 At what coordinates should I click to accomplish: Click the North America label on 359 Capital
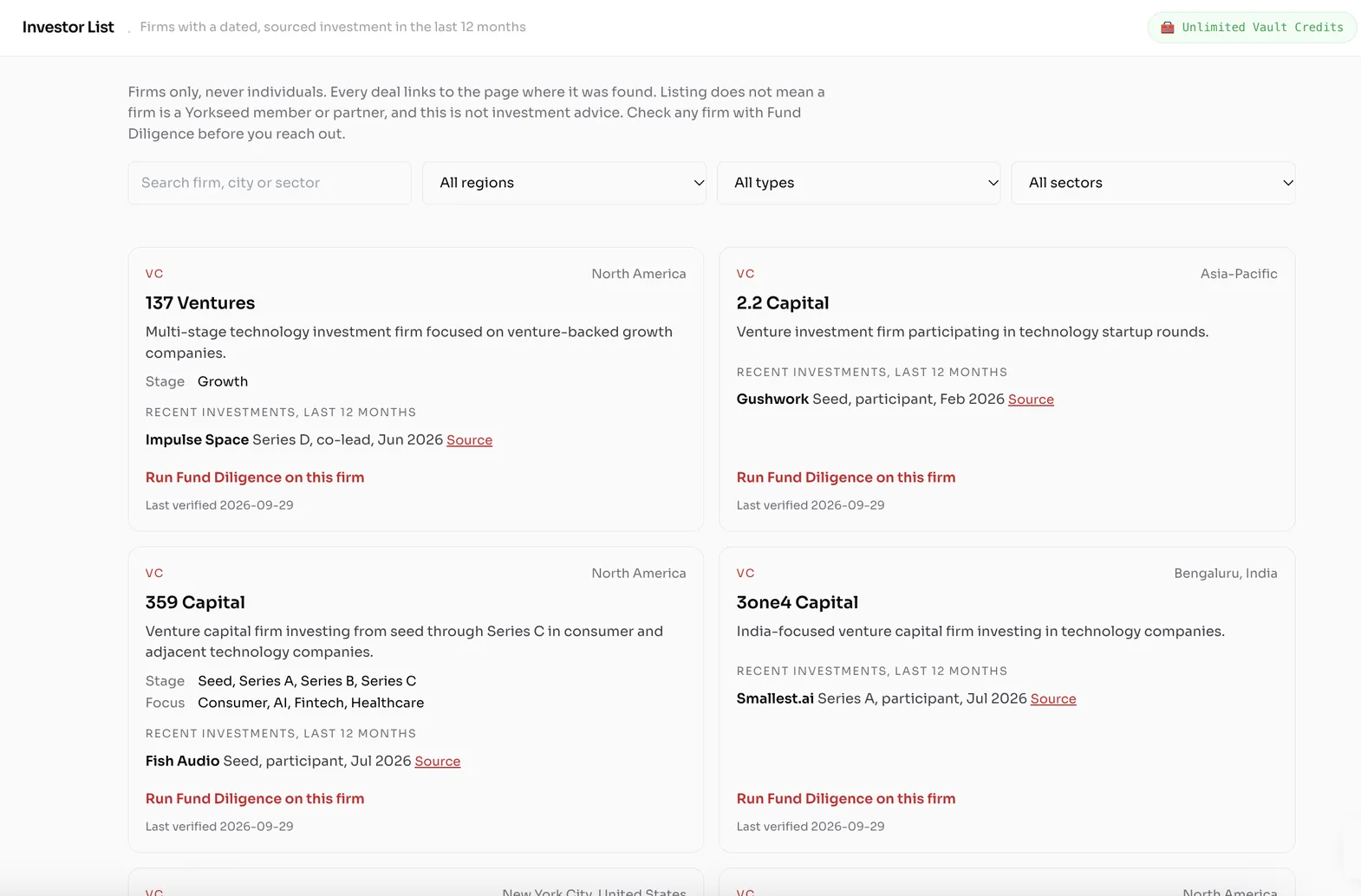pos(639,574)
